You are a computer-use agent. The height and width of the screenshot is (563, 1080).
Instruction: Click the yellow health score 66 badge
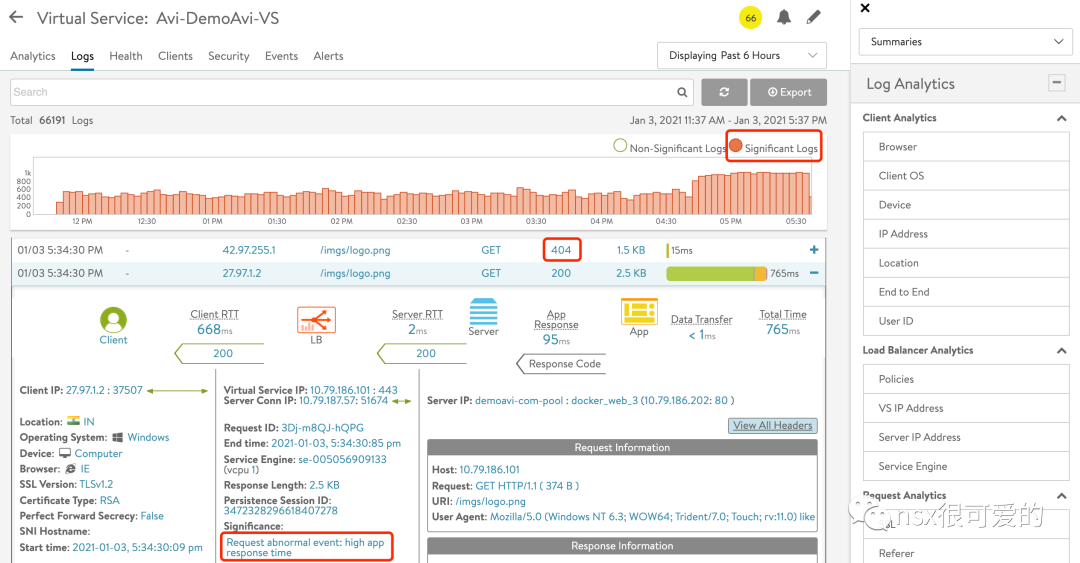(751, 18)
